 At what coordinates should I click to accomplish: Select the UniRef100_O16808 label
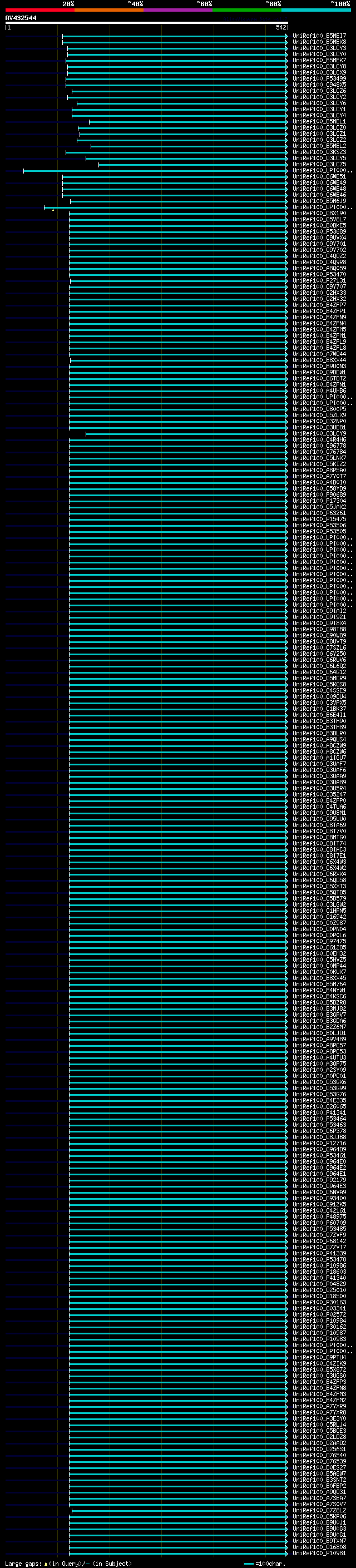(x=319, y=1547)
